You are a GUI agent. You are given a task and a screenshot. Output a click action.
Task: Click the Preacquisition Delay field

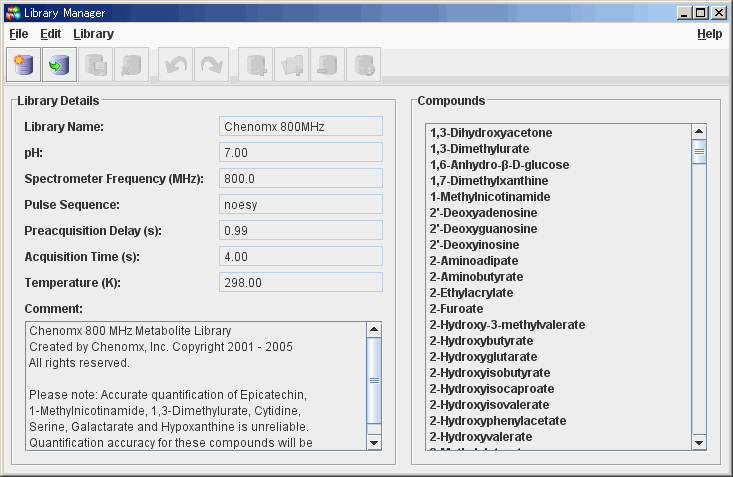click(301, 231)
